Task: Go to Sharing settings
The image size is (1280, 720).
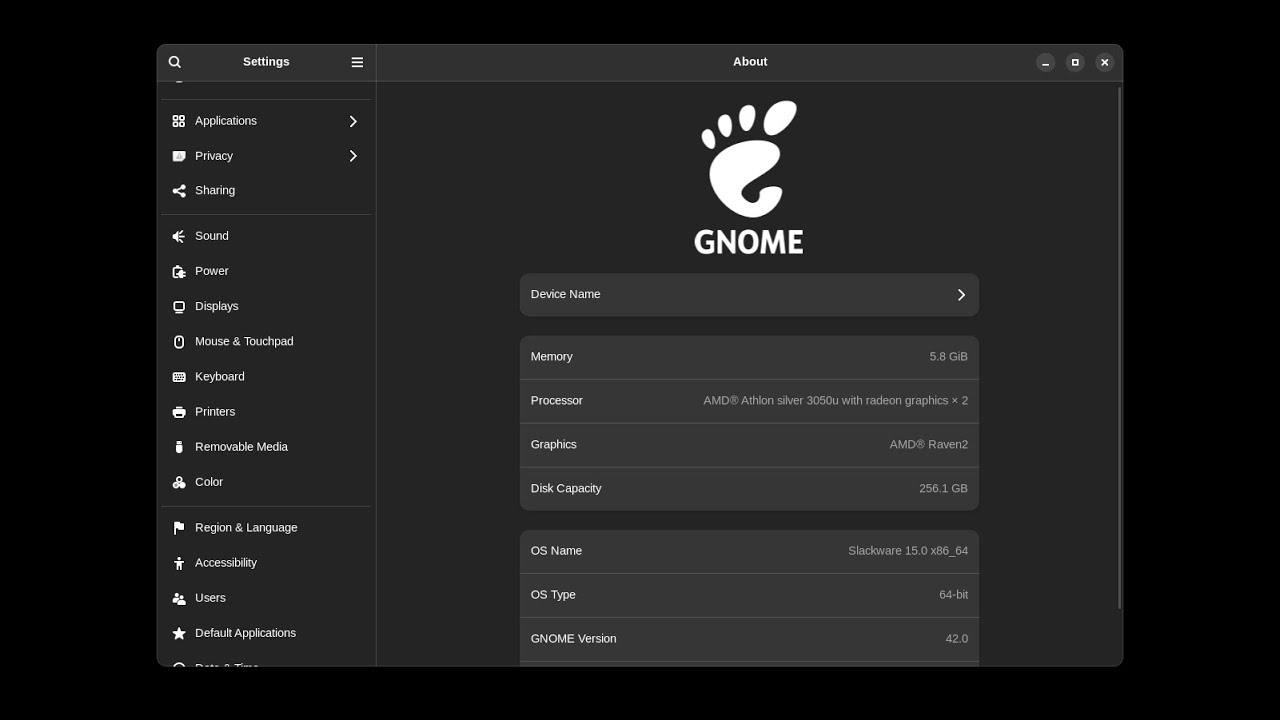Action: pyautogui.click(x=266, y=191)
